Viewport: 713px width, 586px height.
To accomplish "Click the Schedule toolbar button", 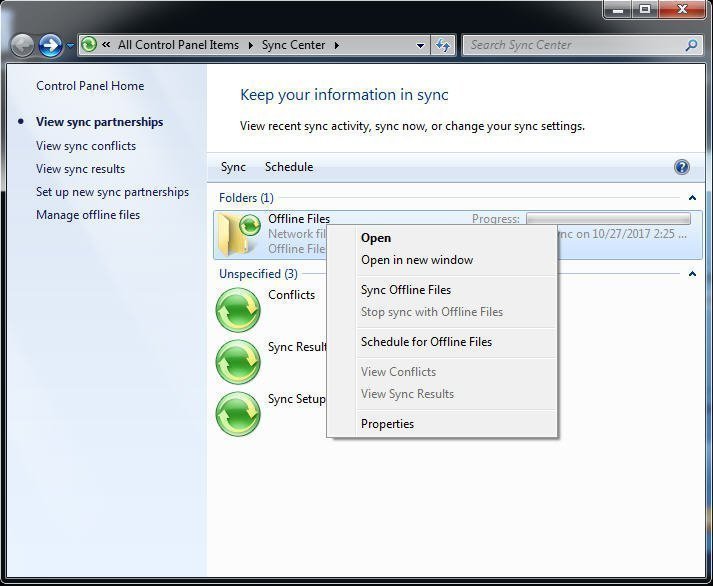I will [x=289, y=167].
